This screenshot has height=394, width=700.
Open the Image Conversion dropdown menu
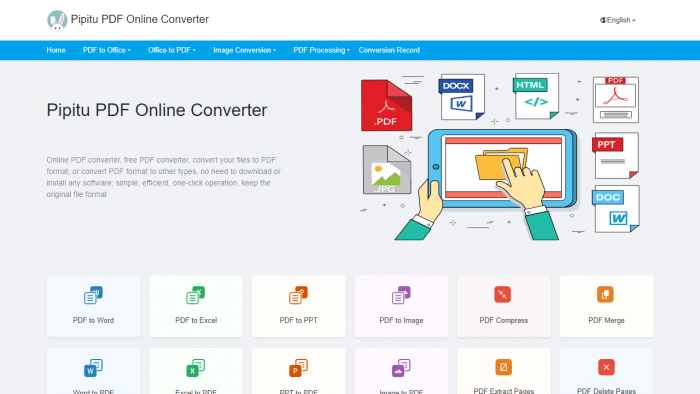(x=245, y=50)
